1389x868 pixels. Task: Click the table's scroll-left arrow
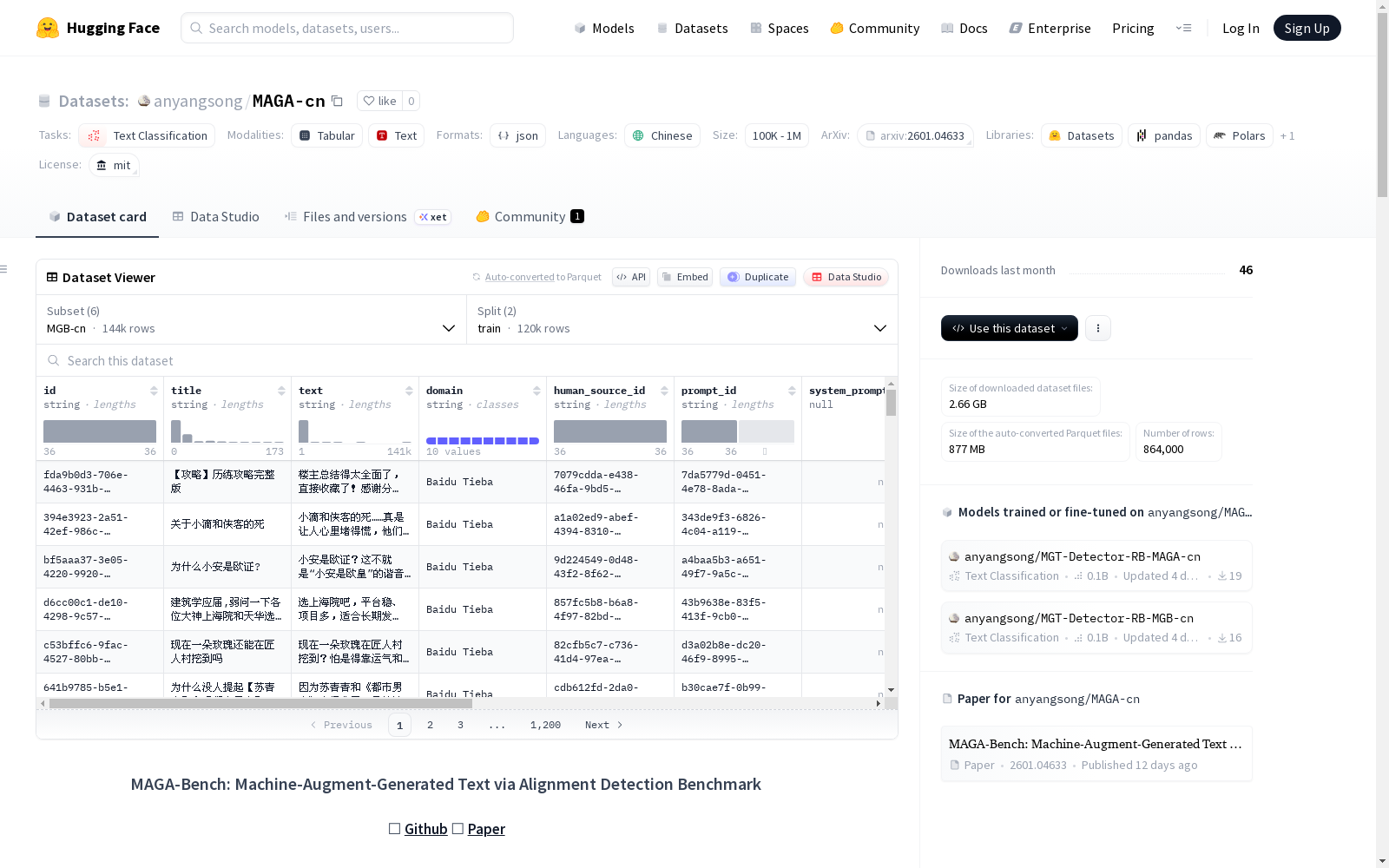[43, 703]
